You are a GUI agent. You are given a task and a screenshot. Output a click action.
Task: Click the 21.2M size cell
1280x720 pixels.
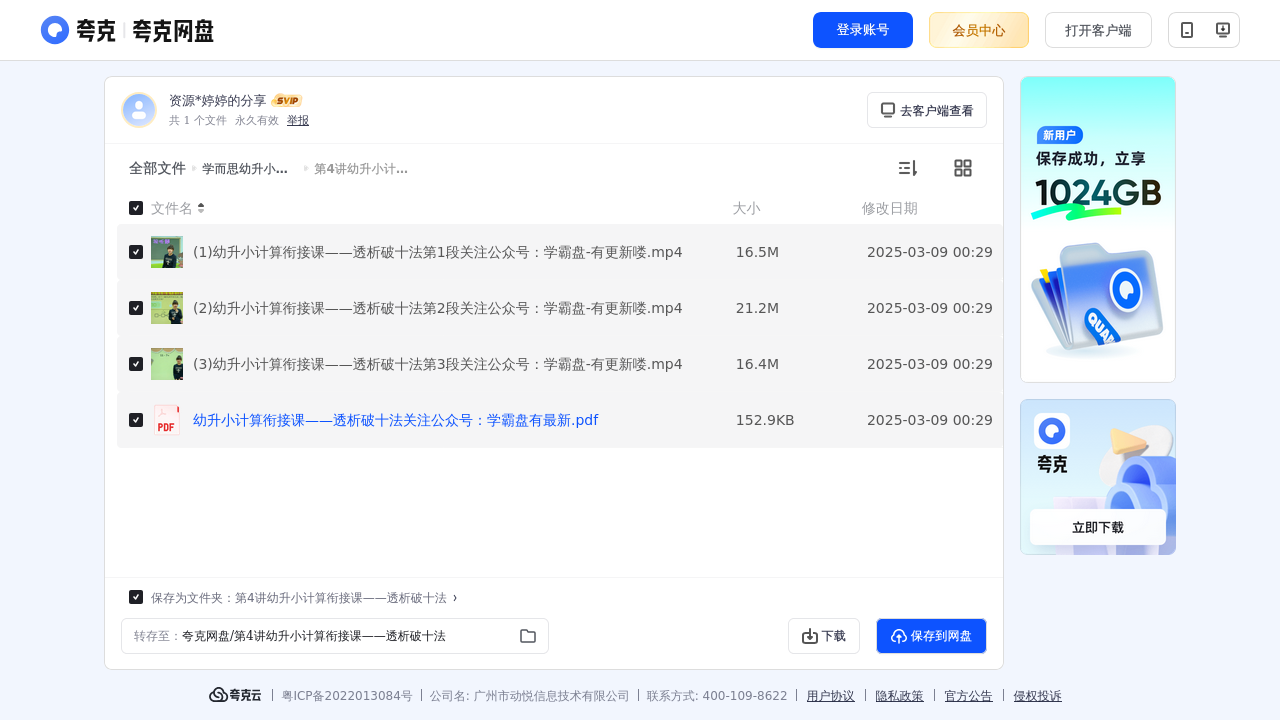click(x=757, y=308)
